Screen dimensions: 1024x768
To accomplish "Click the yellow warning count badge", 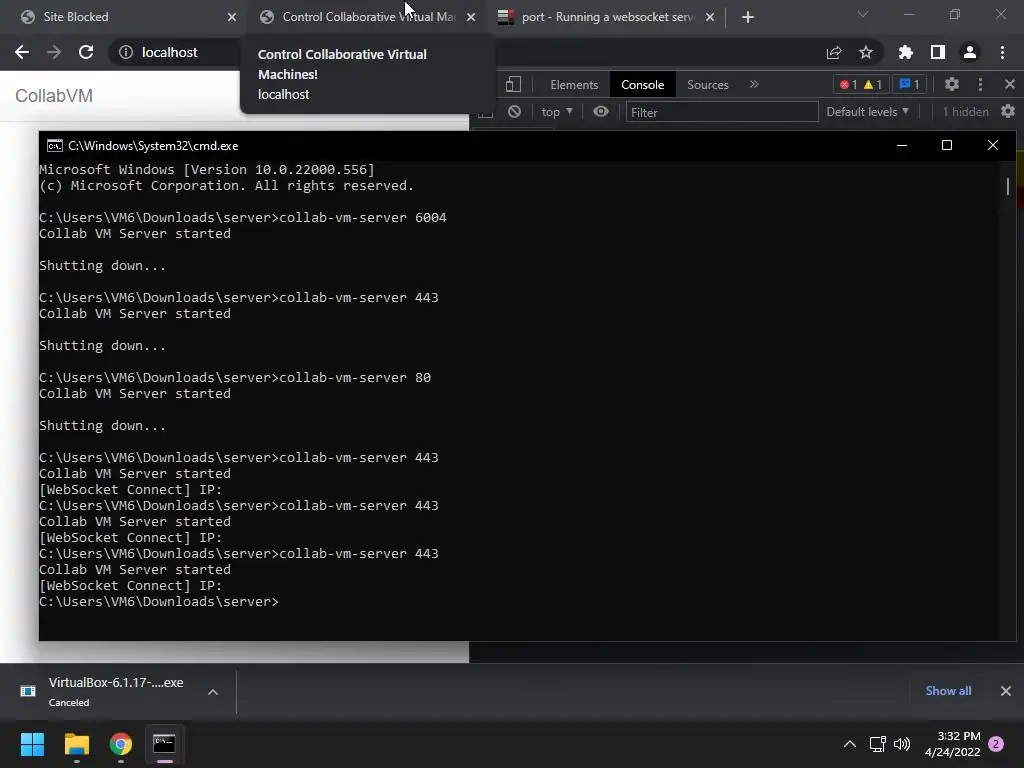I will tap(873, 84).
